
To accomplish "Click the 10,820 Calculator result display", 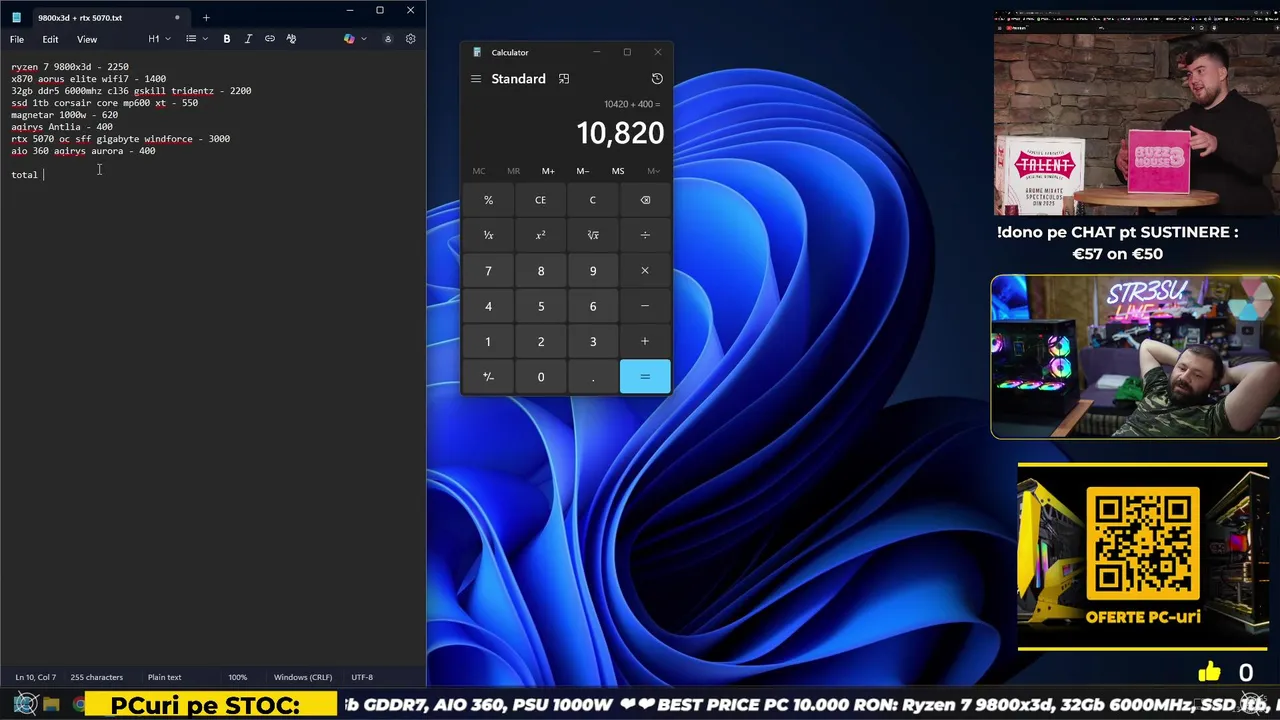I will point(620,133).
